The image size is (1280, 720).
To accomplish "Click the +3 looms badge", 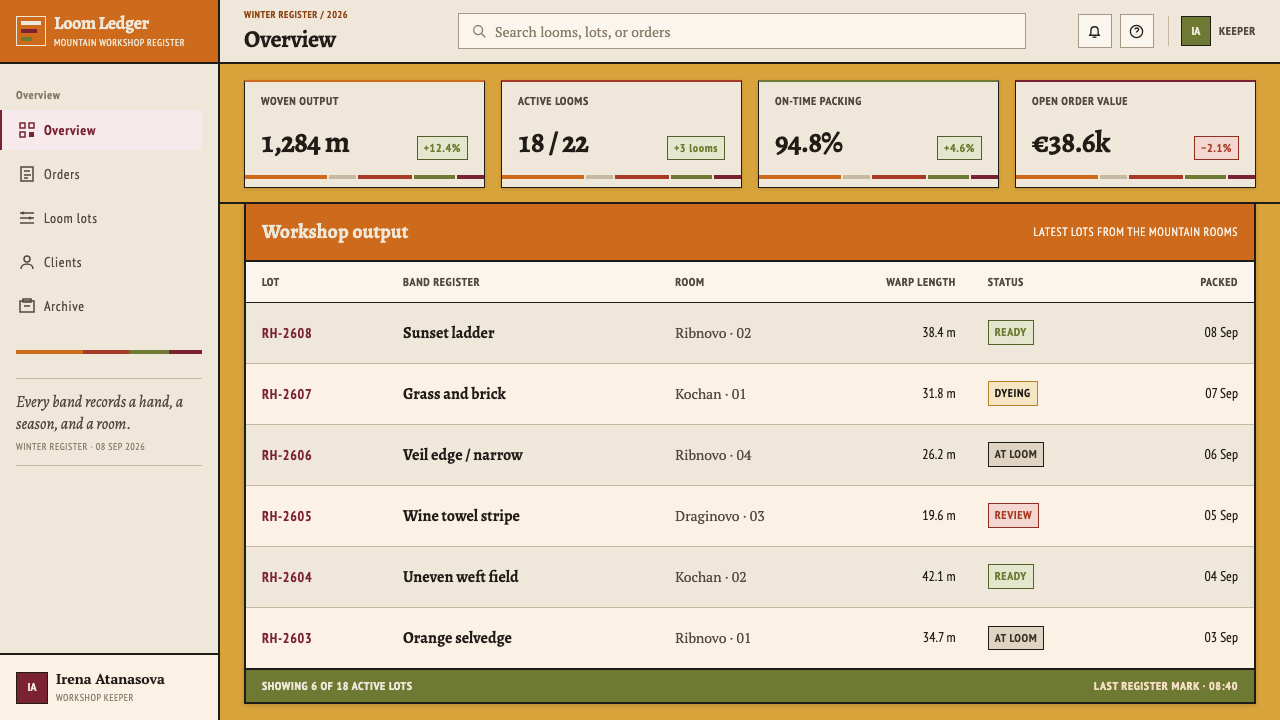I will click(696, 148).
